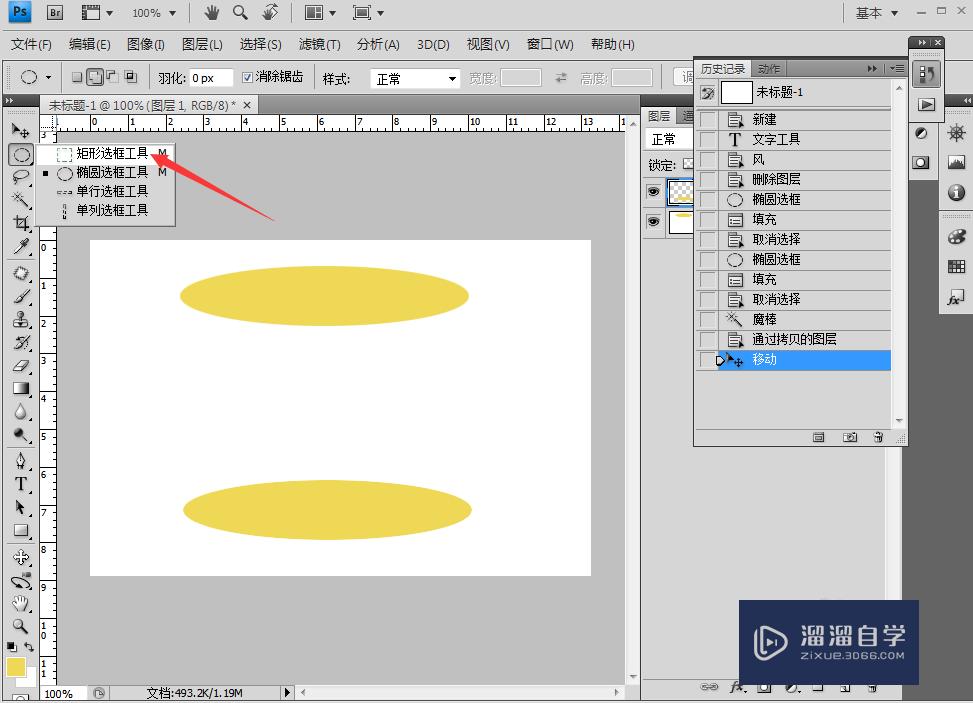Select the Eraser tool
Screen dimensions: 973x703
[x=20, y=365]
